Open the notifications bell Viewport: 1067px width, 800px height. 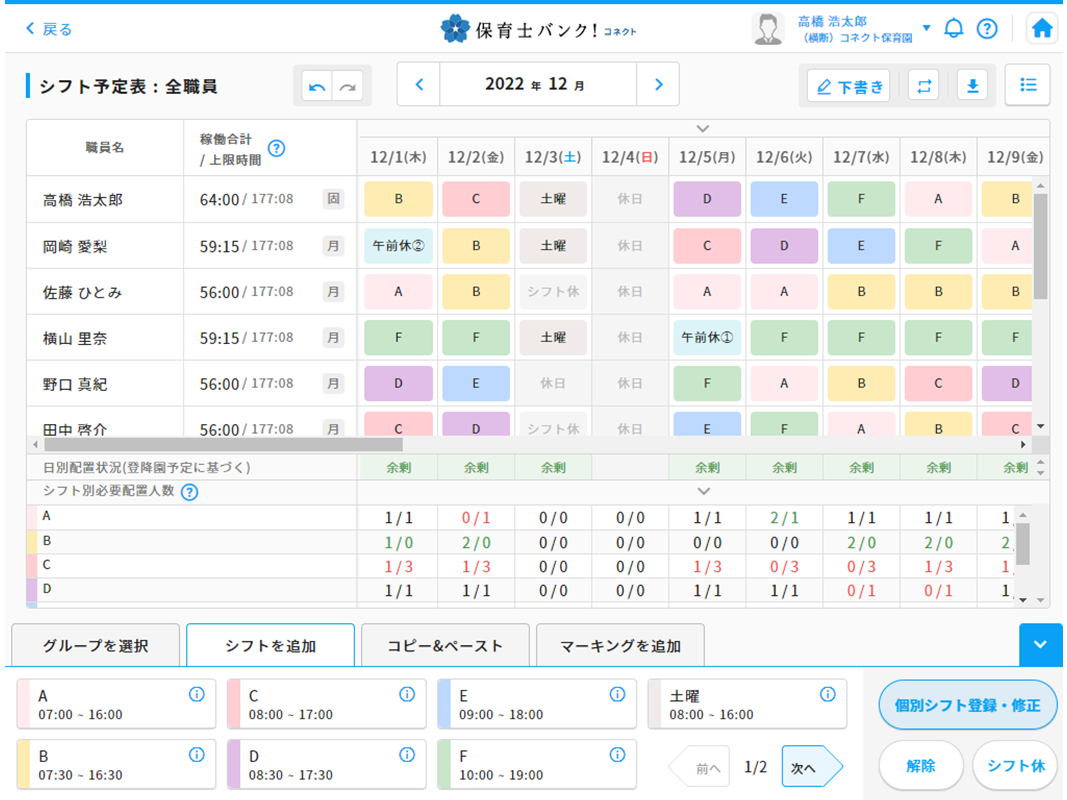(x=954, y=29)
